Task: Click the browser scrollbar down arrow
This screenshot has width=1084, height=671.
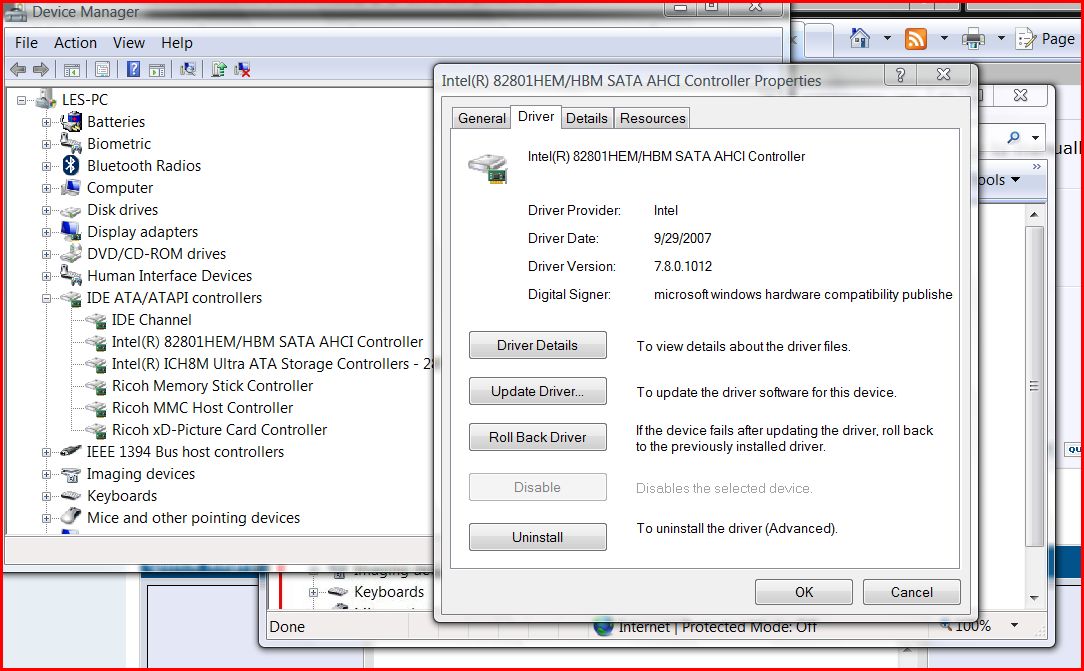Action: pos(1034,598)
